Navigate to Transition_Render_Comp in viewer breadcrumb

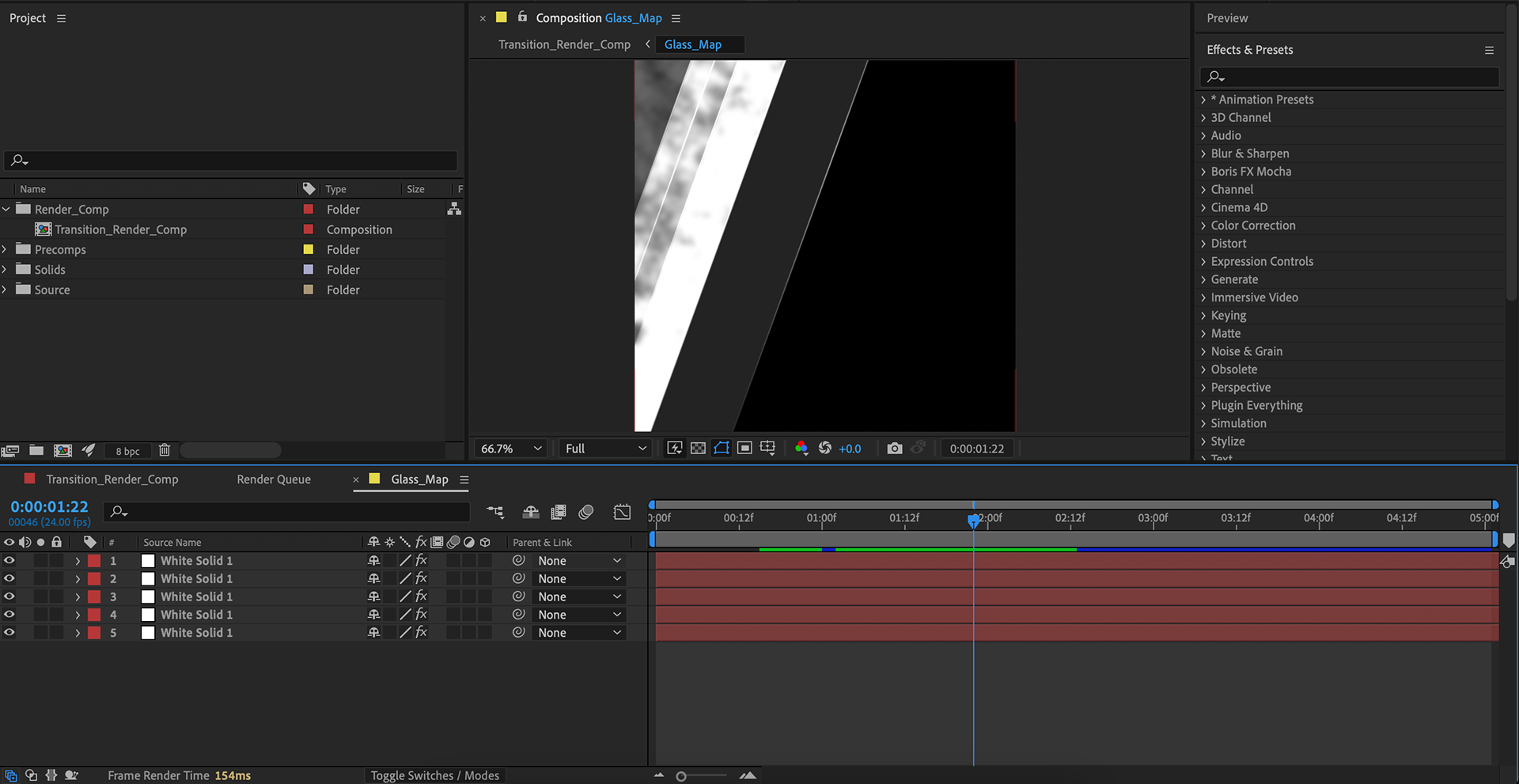[x=564, y=44]
